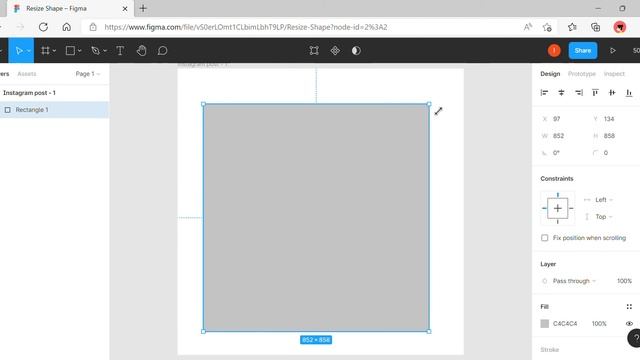Image resolution: width=640 pixels, height=360 pixels.
Task: Select the Frame tool
Action: pos(45,51)
